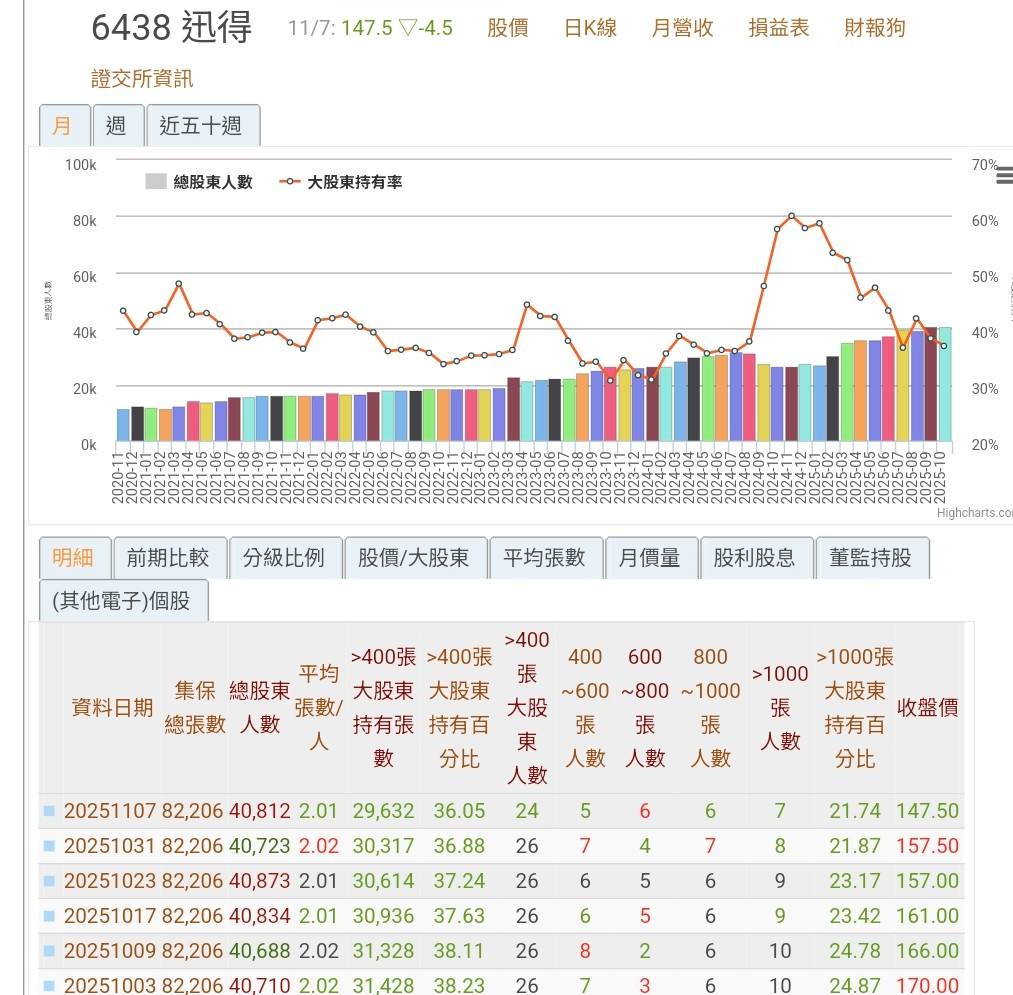Open the 日K線 link

(590, 28)
